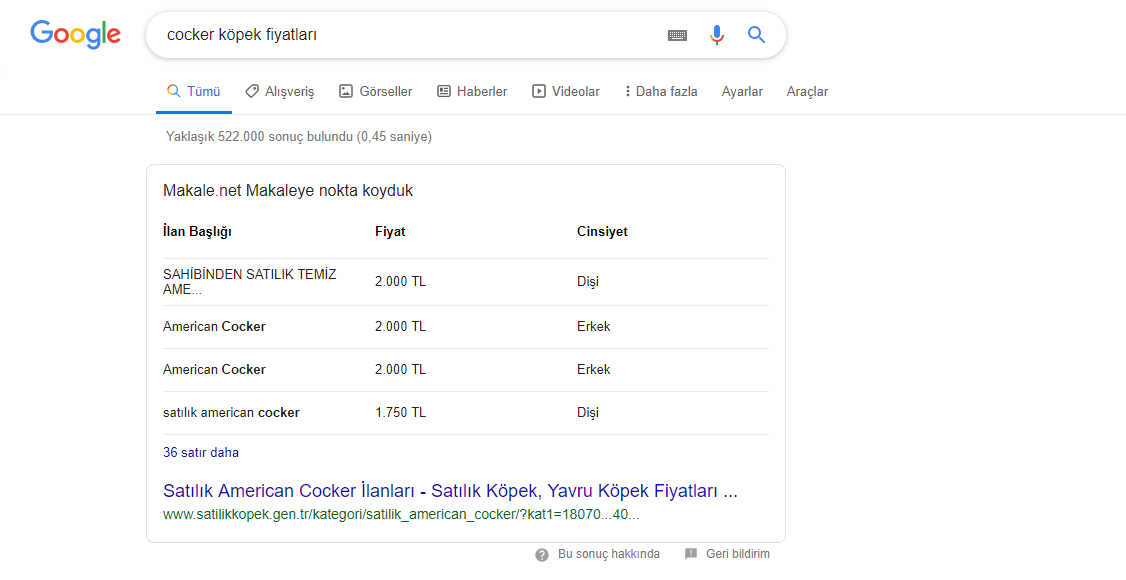The width and height of the screenshot is (1126, 580).
Task: Click Makale.net Makaleye nokta koyduk heading
Action: [288, 191]
